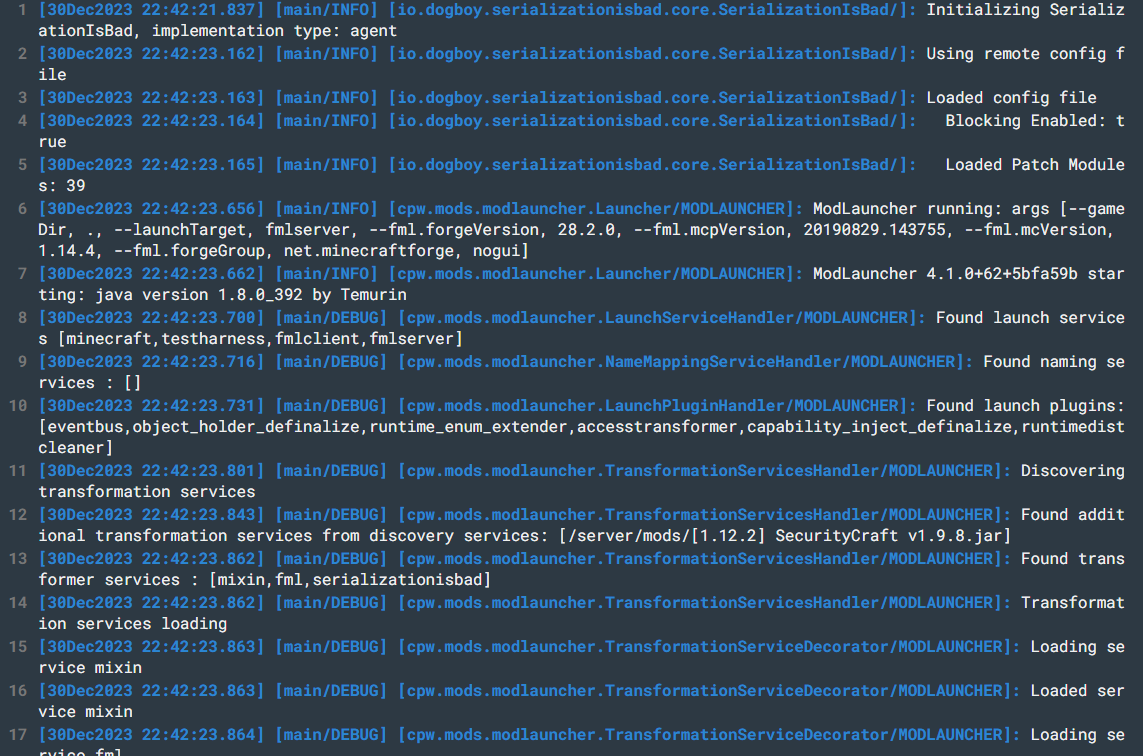The height and width of the screenshot is (756, 1143).
Task: Click 'ModLauncher running: args' text
Action: pos(932,209)
